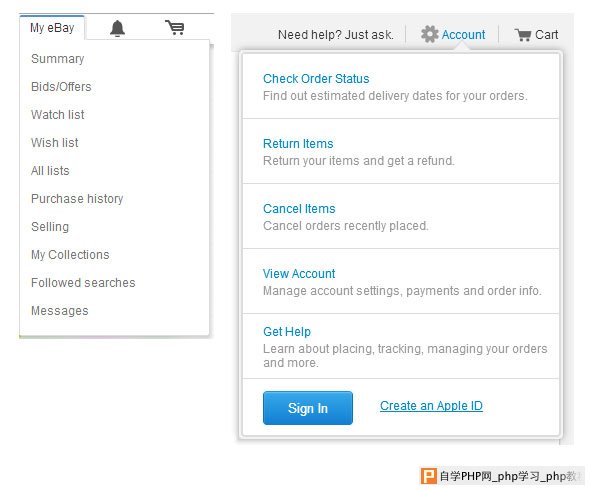Open Messages from My eBay menu
This screenshot has height=490, width=590.
[x=60, y=311]
